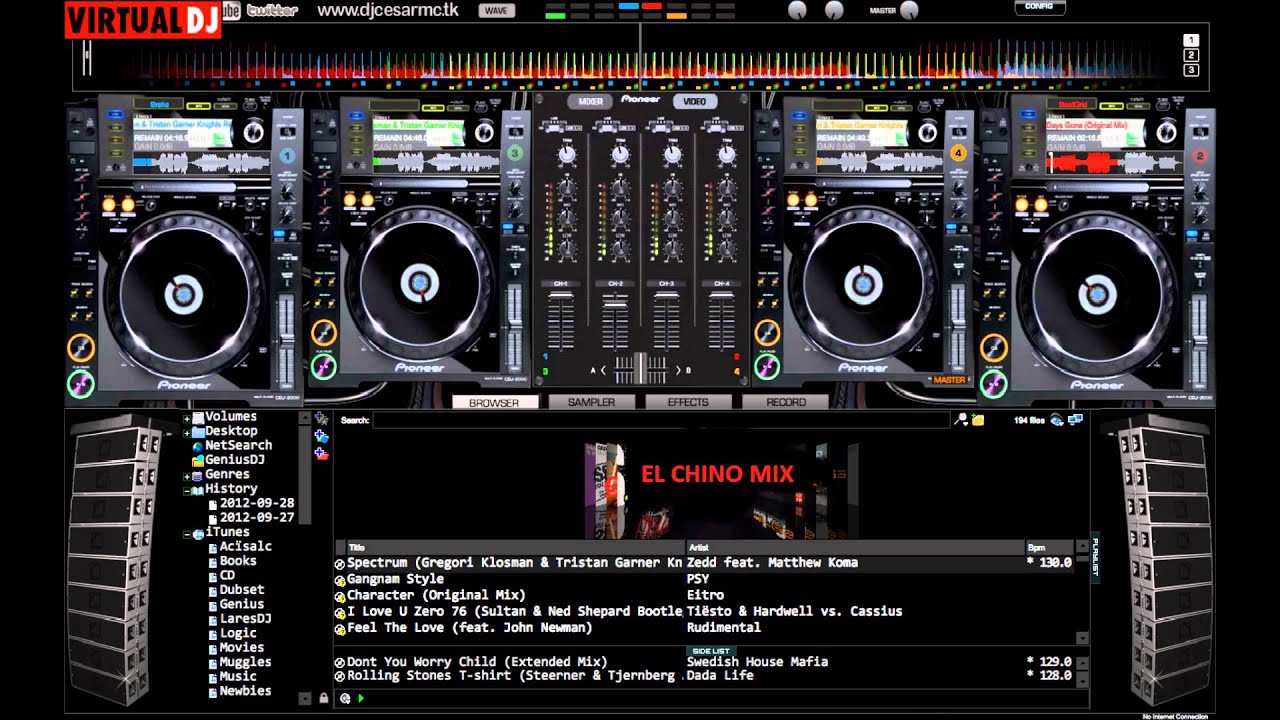Toggle waveform view 3 button
The width and height of the screenshot is (1280, 720).
tap(1191, 70)
